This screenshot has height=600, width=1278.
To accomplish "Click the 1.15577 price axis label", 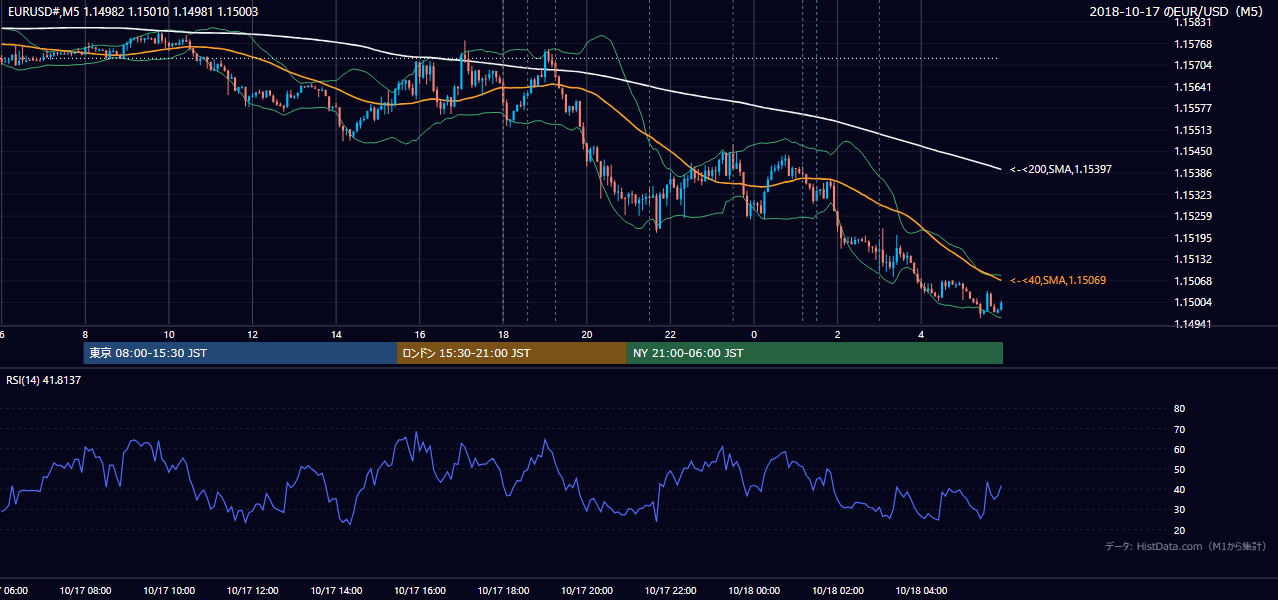I will pyautogui.click(x=1192, y=108).
